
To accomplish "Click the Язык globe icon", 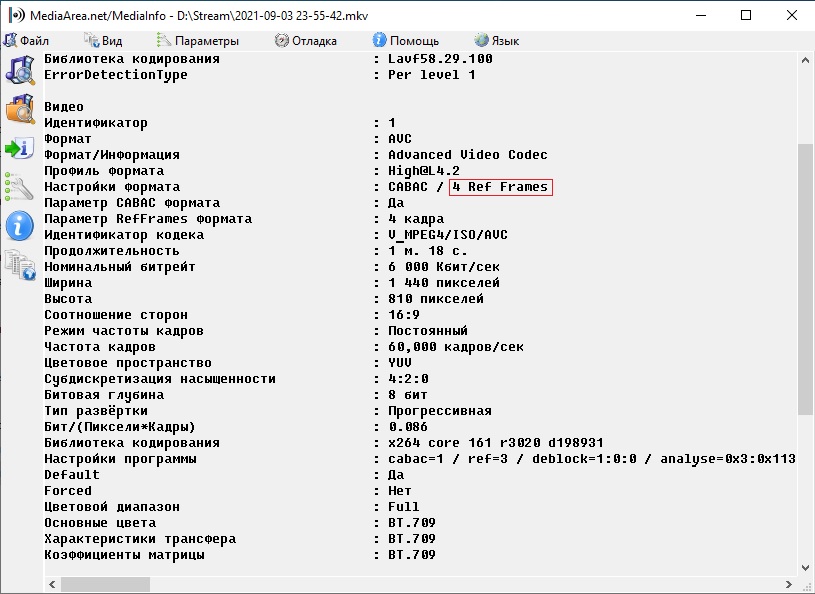I will (481, 40).
